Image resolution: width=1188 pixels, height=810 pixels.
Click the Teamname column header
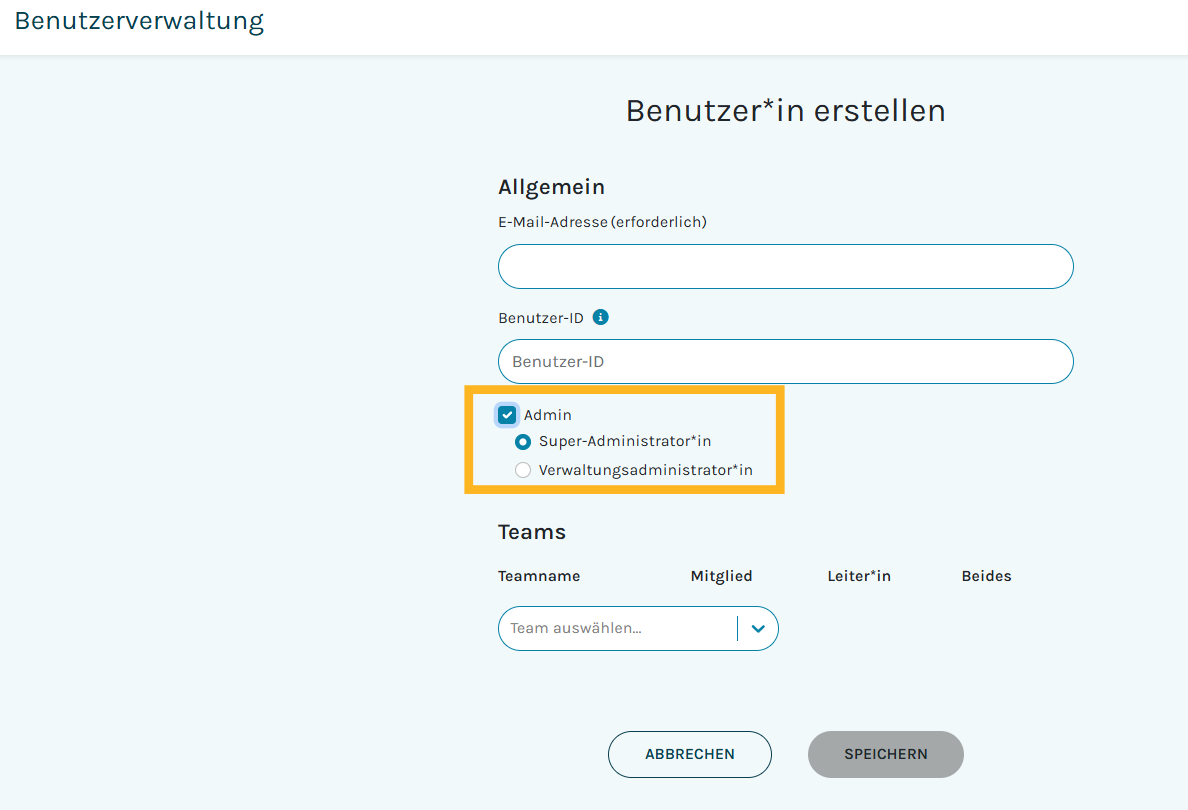pos(539,576)
